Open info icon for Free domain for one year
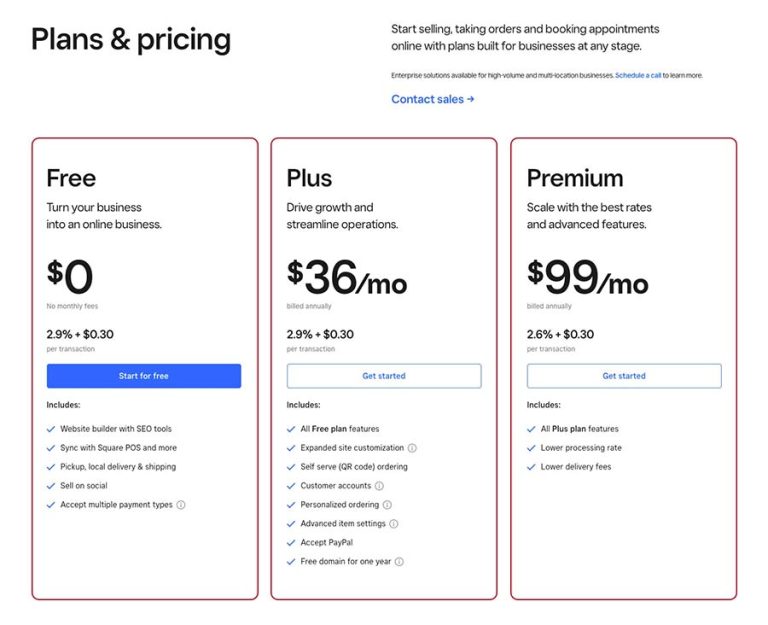The height and width of the screenshot is (625, 768). (x=399, y=562)
